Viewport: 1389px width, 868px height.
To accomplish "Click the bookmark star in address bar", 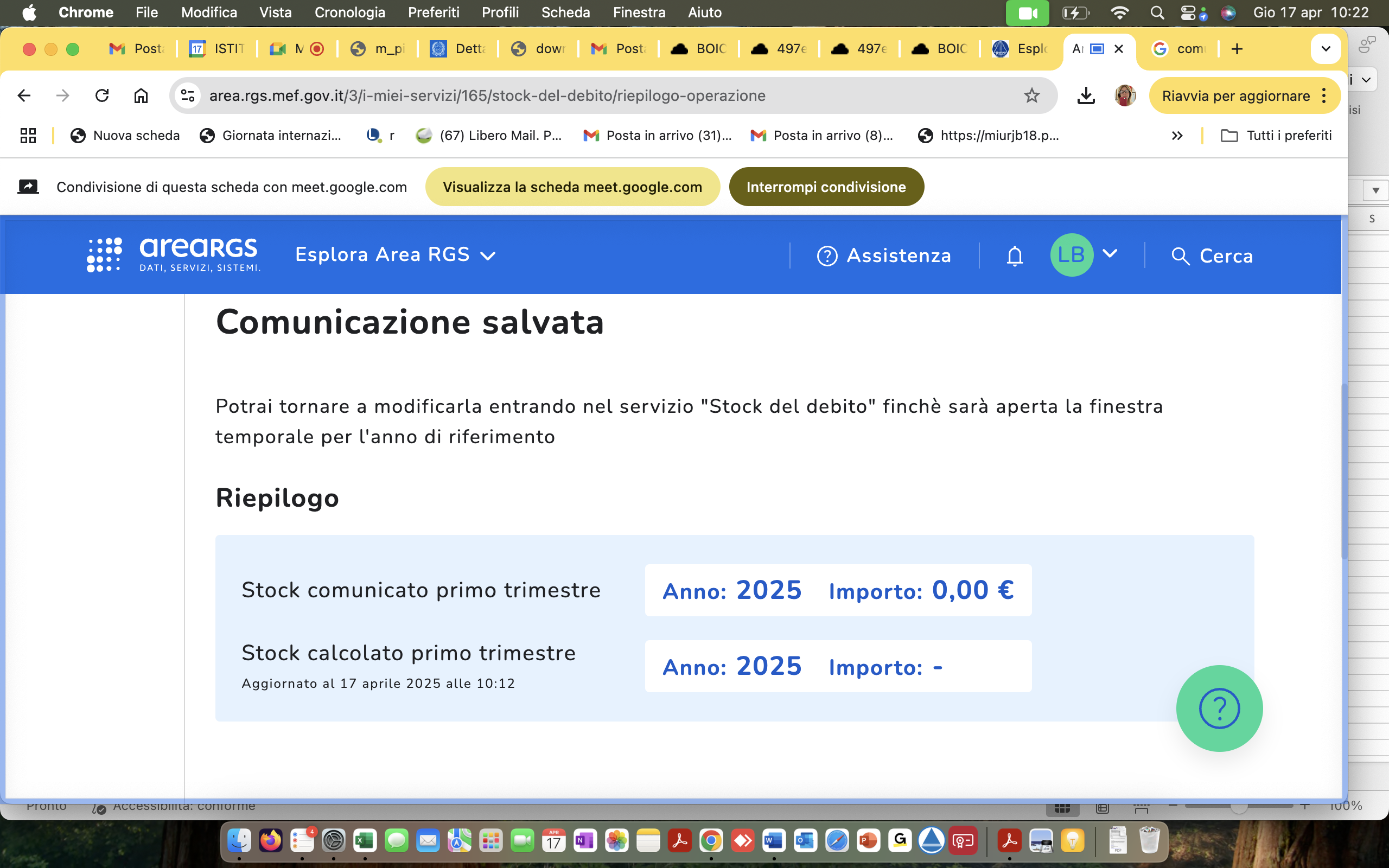I will 1031,95.
